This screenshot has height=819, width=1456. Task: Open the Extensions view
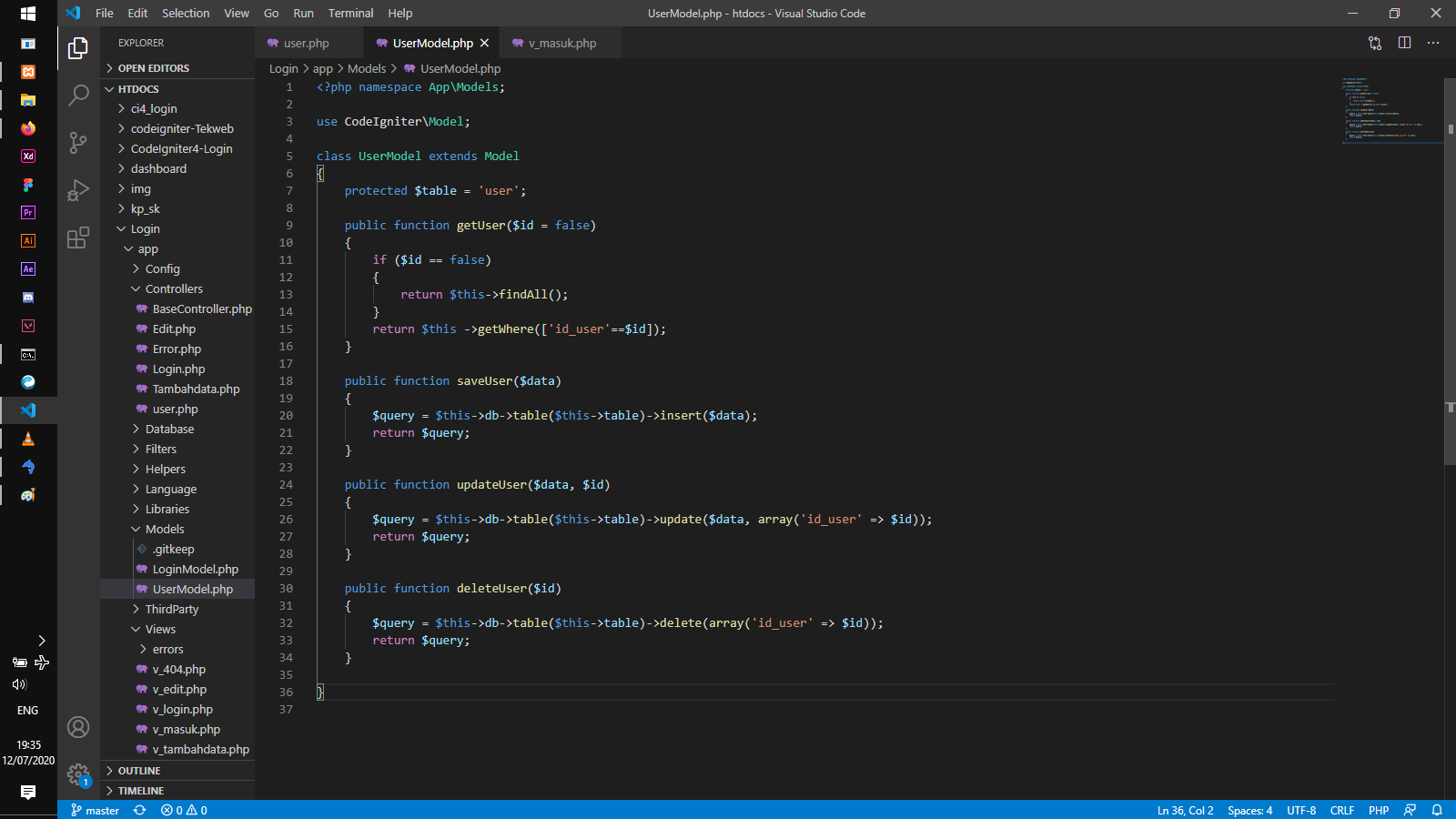click(x=78, y=237)
